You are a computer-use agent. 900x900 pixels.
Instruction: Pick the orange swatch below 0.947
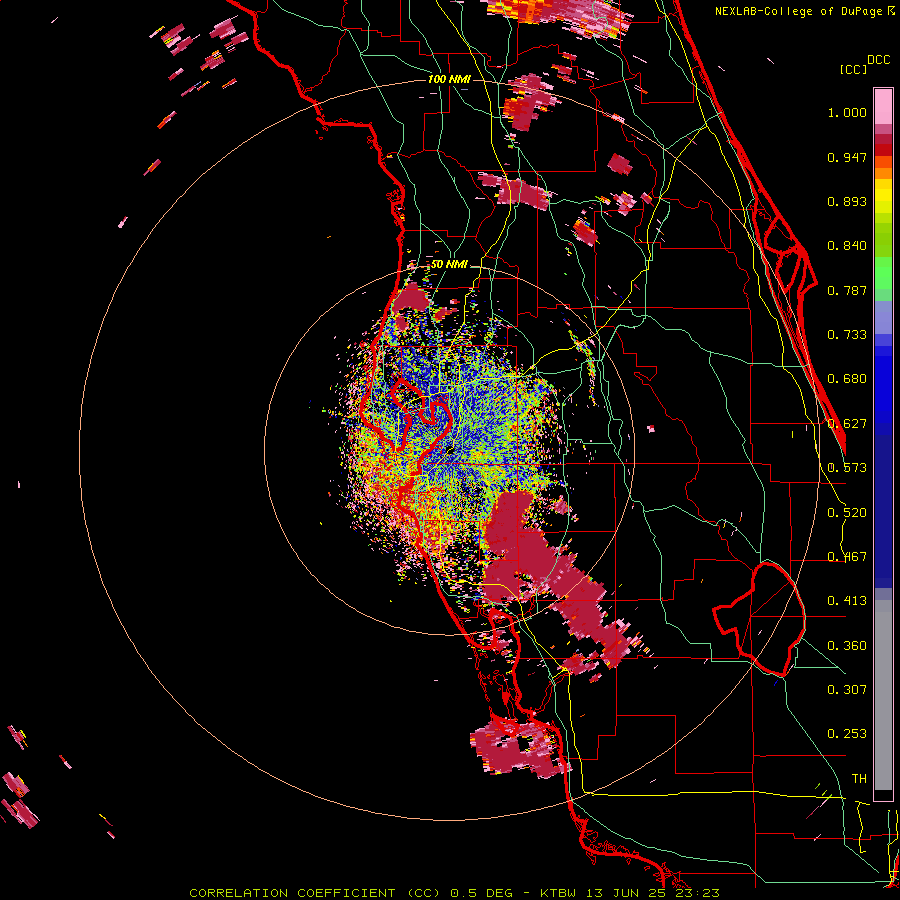883,173
